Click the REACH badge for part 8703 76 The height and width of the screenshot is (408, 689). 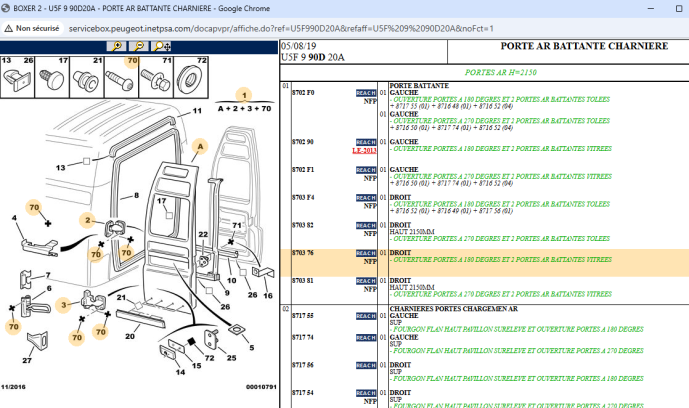point(366,253)
